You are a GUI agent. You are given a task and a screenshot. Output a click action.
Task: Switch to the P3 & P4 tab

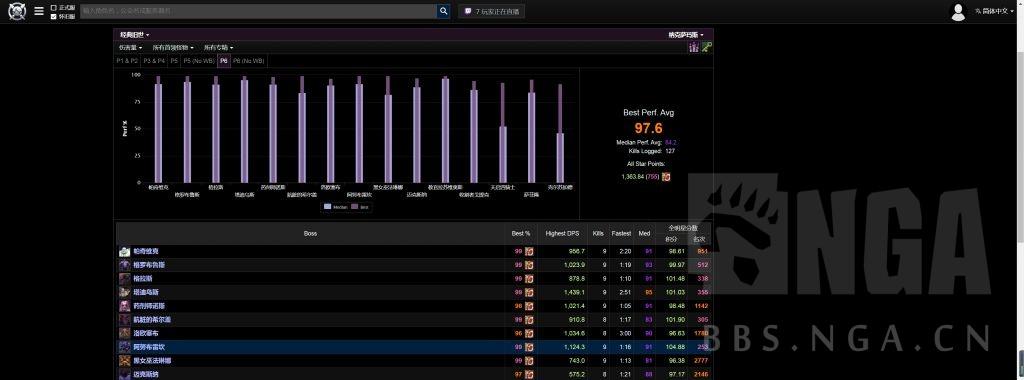(x=155, y=61)
